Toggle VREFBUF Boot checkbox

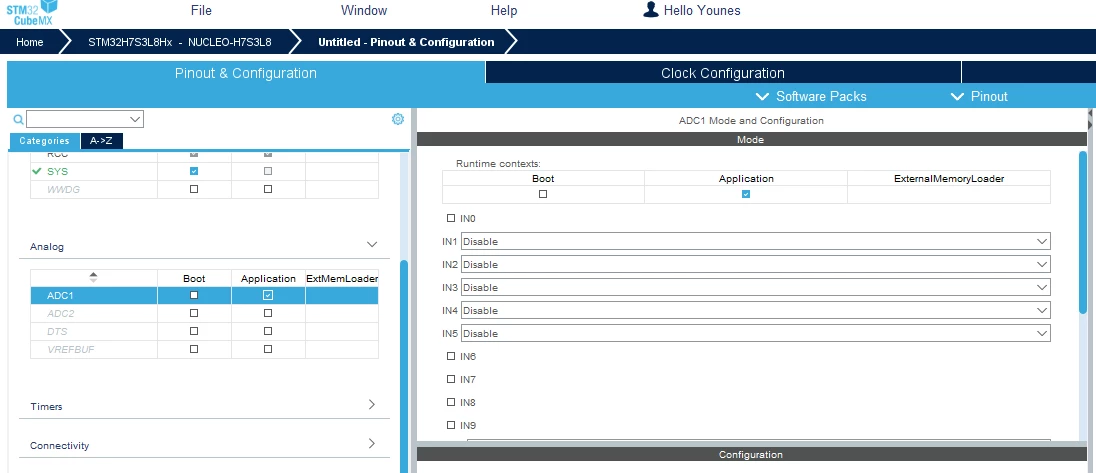pos(194,349)
